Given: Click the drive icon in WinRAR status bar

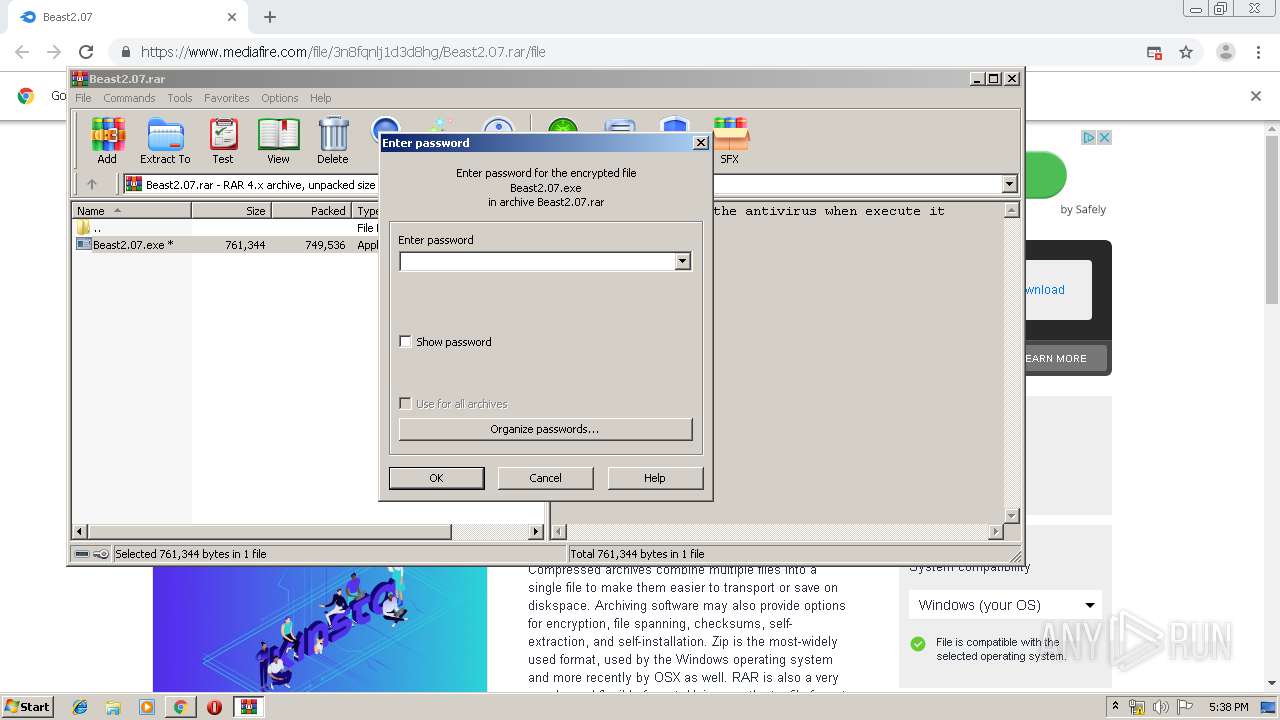Looking at the screenshot, I should (82, 554).
